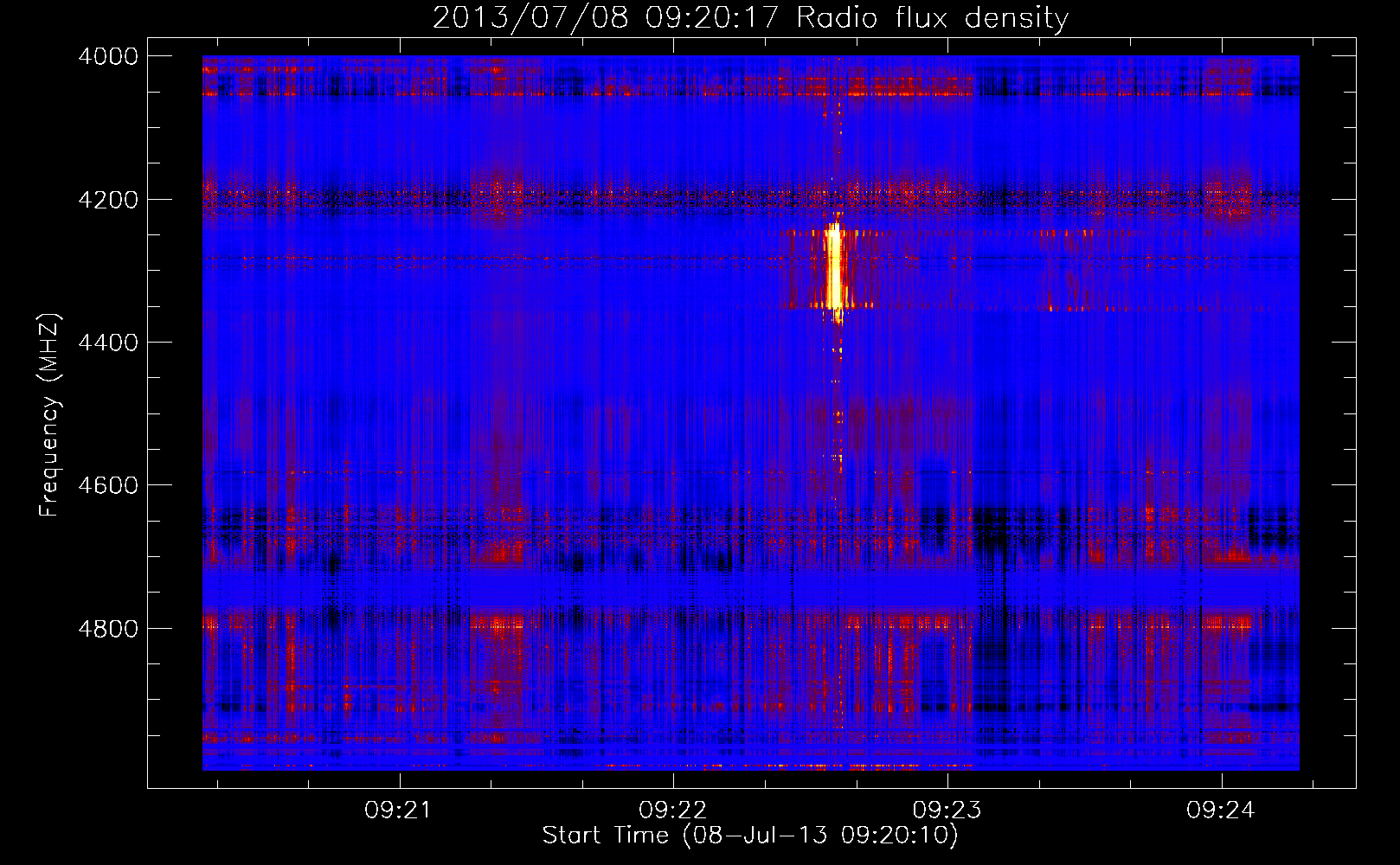
Task: Click the 4800 frequency tick label
Action: click(108, 629)
